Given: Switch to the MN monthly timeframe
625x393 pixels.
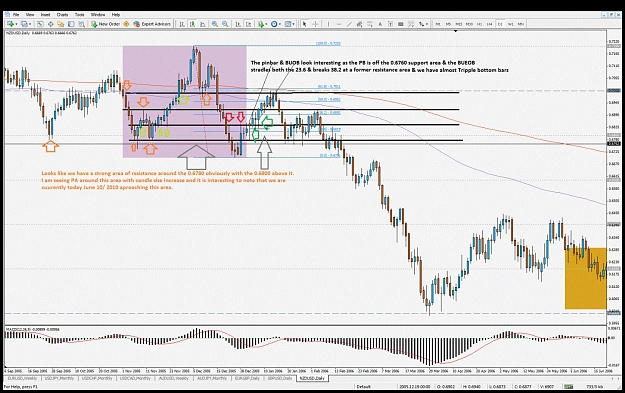Looking at the screenshot, I should (x=521, y=24).
